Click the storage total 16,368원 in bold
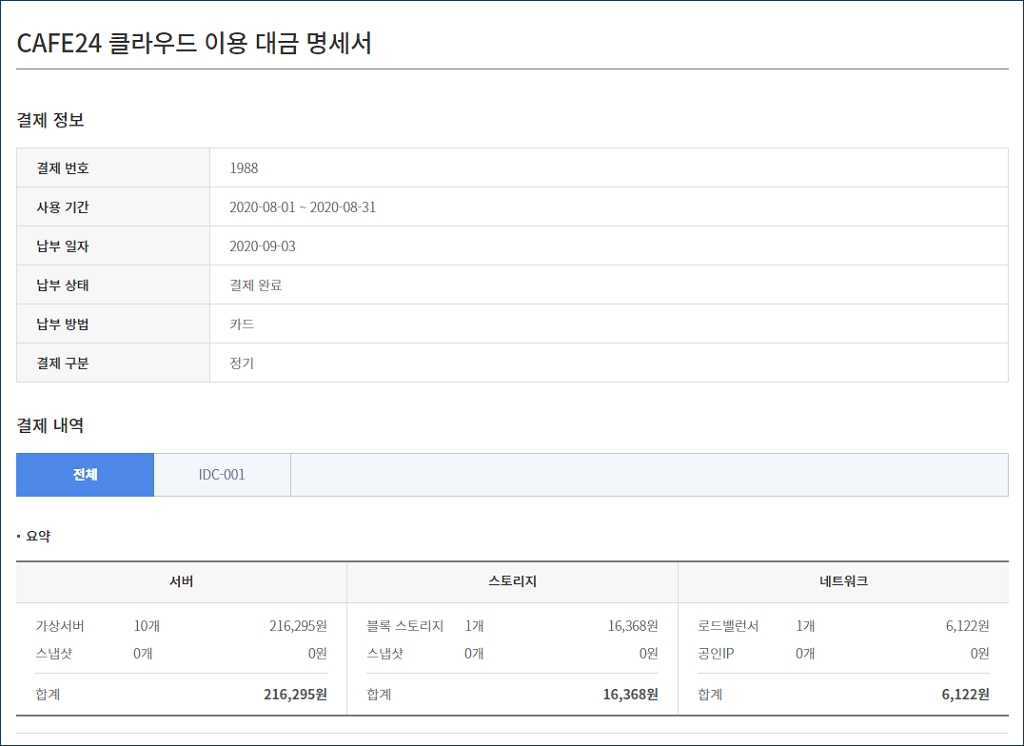 pyautogui.click(x=630, y=694)
